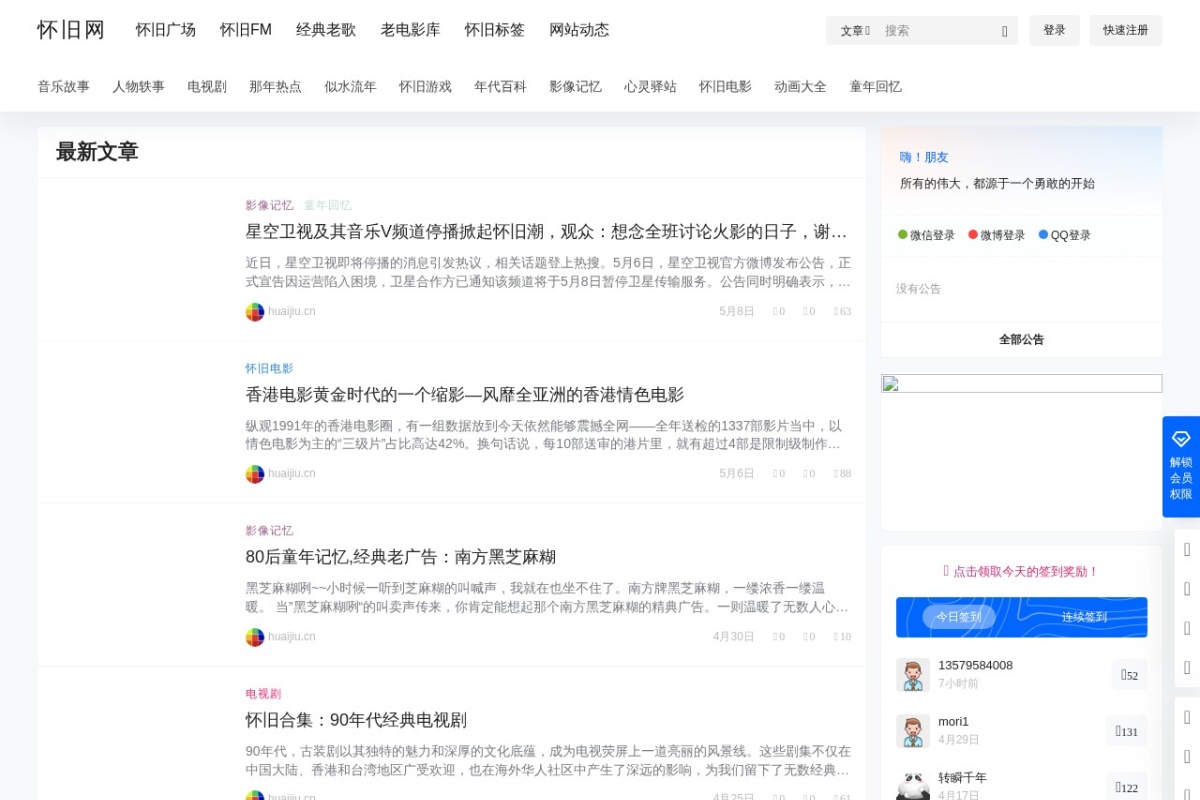The height and width of the screenshot is (800, 1200).
Task: Open the 90年代经典电视剧 article title
Action: (356, 720)
